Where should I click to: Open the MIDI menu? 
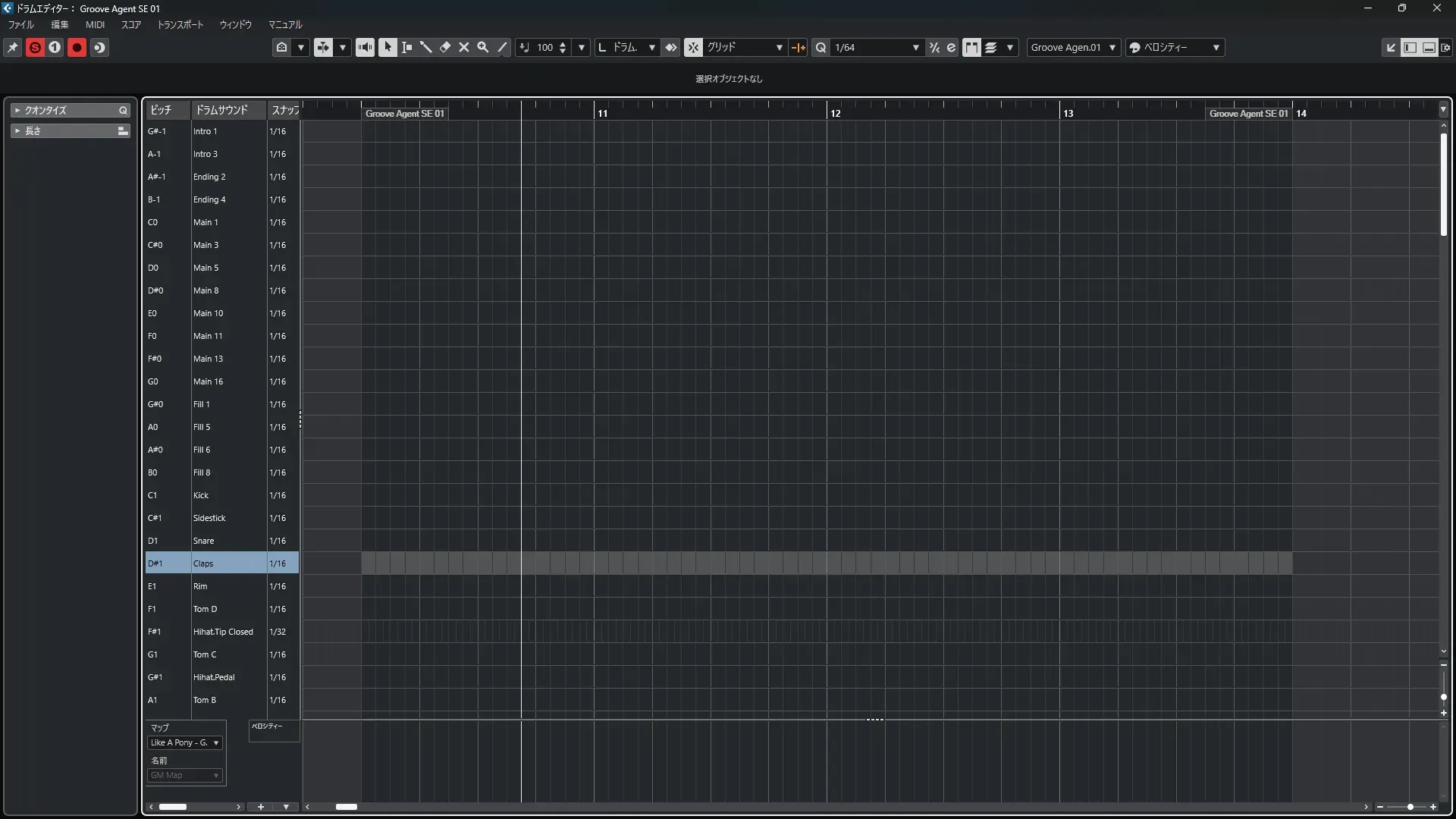[x=95, y=24]
